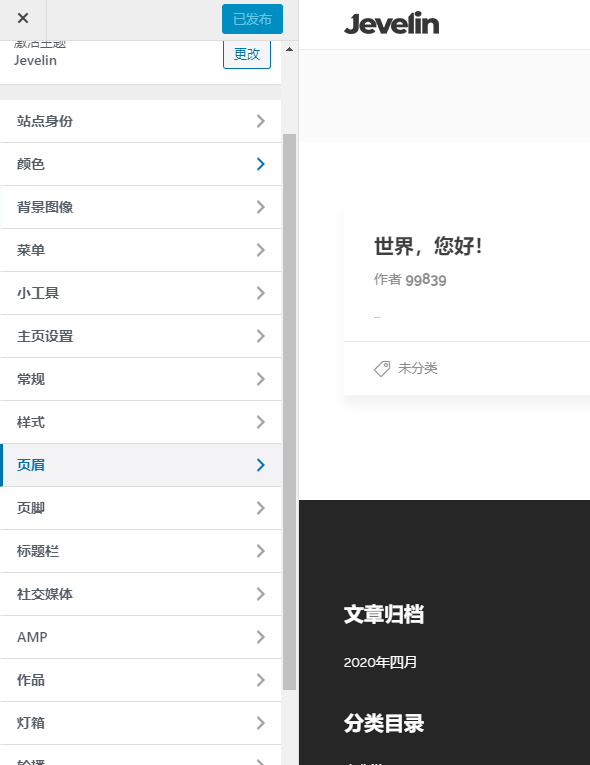This screenshot has height=765, width=590.
Task: Open the 背景图像 settings
Action: tap(141, 207)
